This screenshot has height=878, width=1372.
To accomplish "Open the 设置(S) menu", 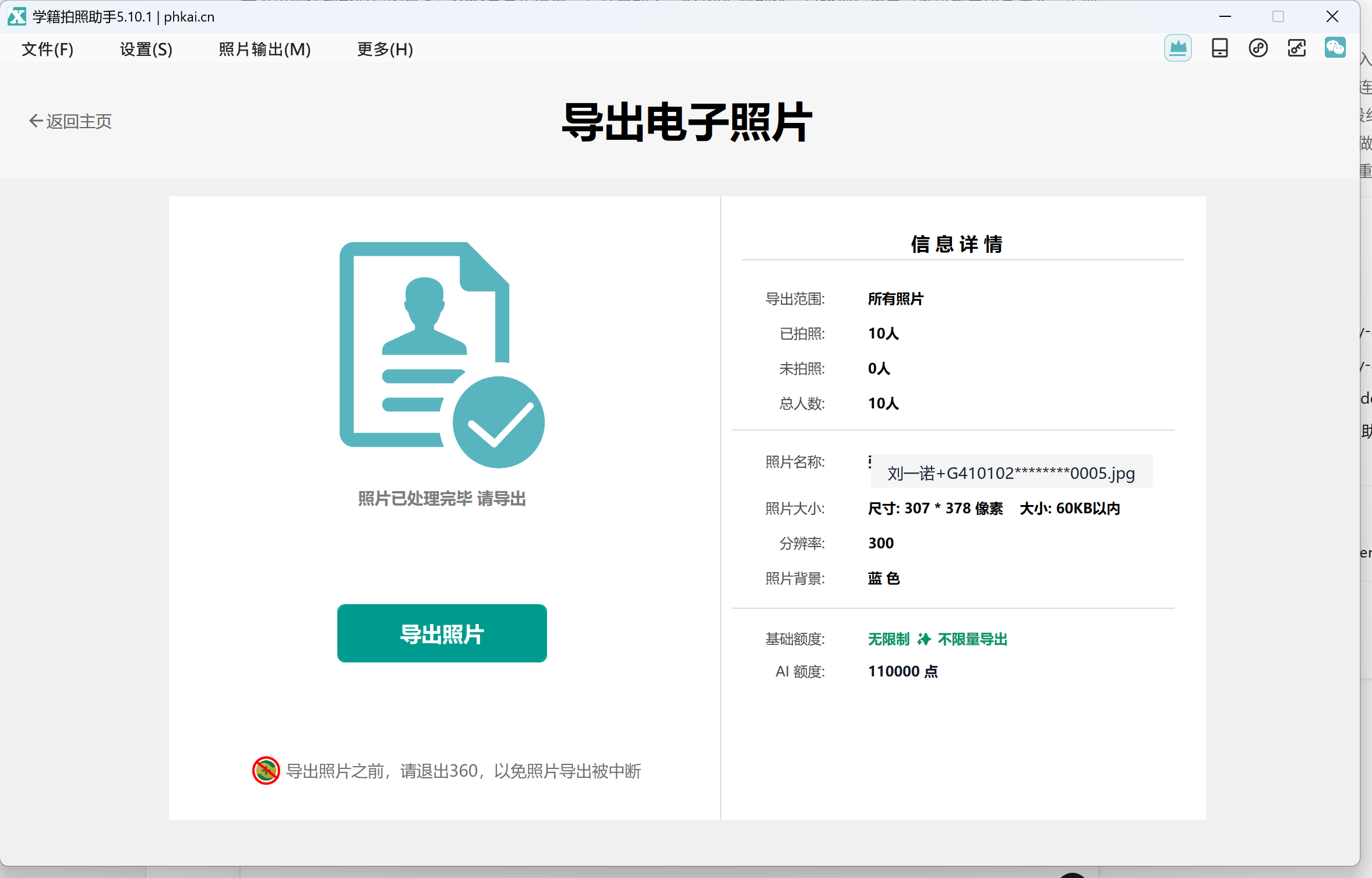I will click(146, 49).
